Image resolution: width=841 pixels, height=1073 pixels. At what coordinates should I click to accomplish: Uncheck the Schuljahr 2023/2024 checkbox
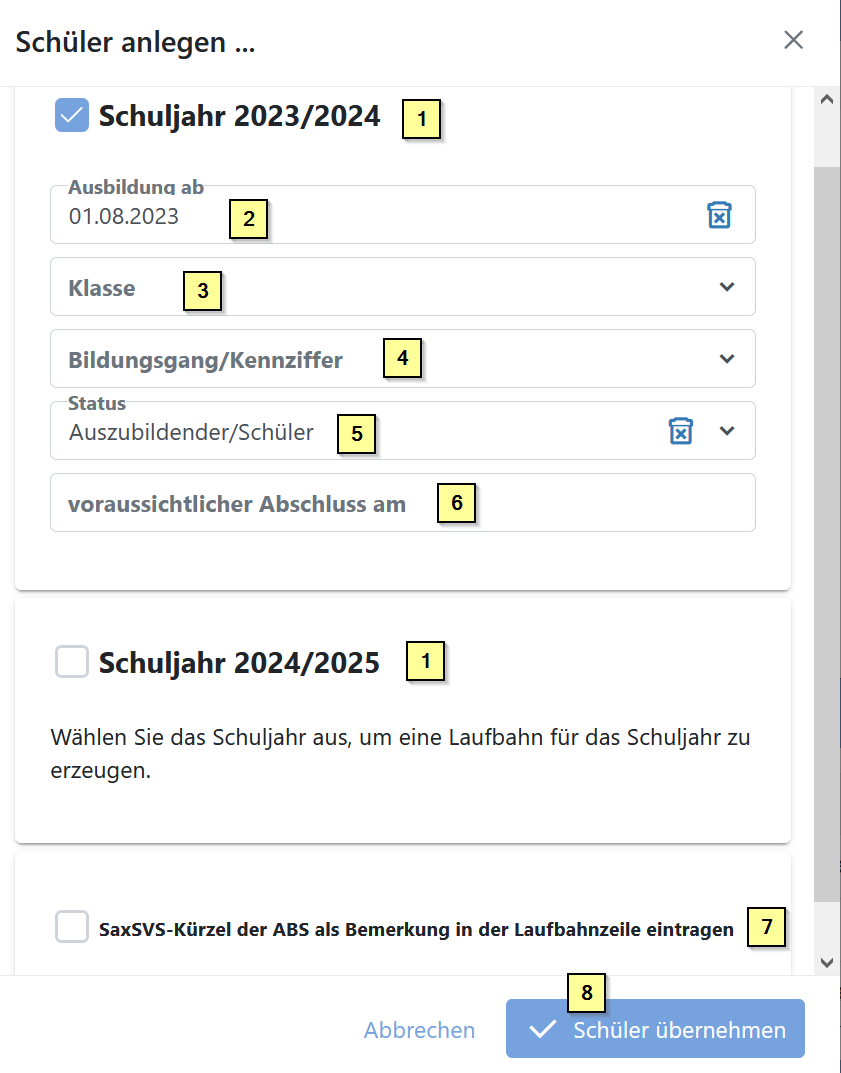[x=72, y=115]
